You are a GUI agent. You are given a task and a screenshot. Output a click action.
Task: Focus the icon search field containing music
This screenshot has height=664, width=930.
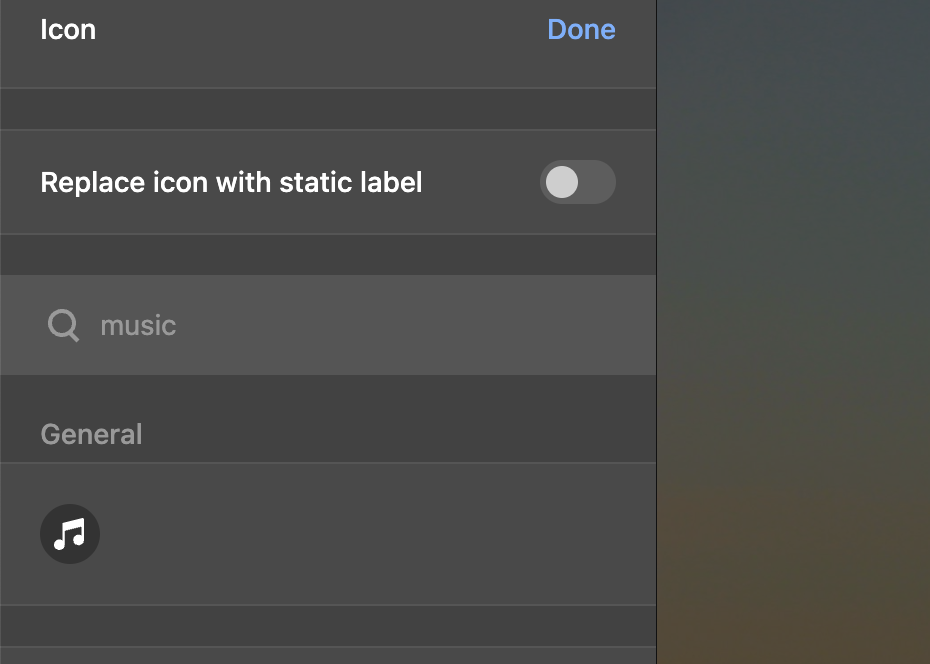pyautogui.click(x=328, y=325)
